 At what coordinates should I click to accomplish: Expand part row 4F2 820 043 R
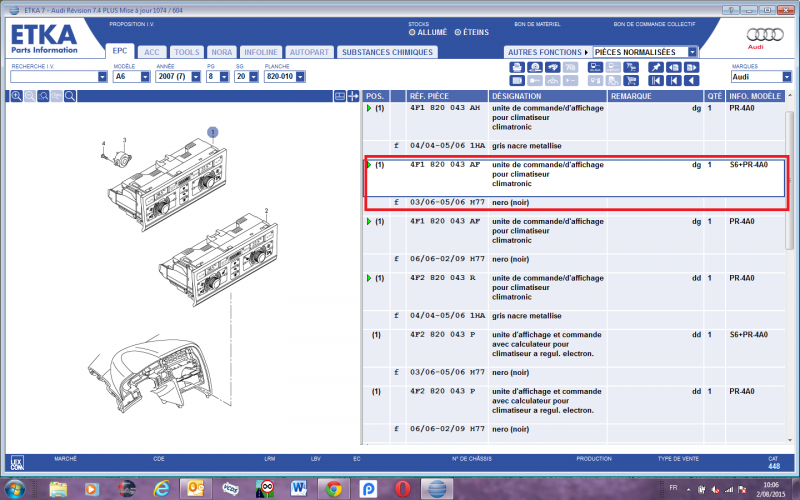pos(369,278)
